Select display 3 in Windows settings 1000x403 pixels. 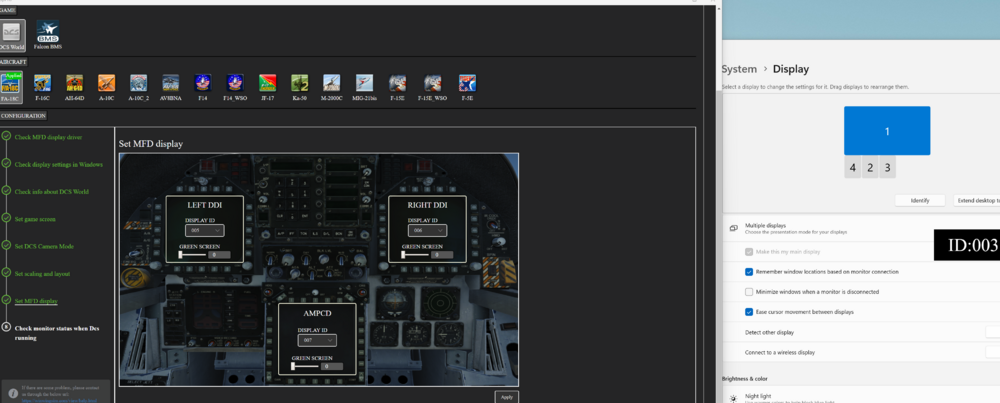[887, 168]
